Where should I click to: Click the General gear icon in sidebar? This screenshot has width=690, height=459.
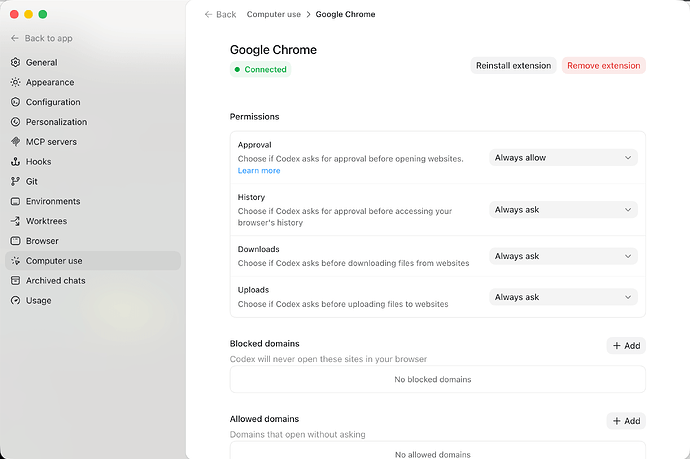[15, 62]
